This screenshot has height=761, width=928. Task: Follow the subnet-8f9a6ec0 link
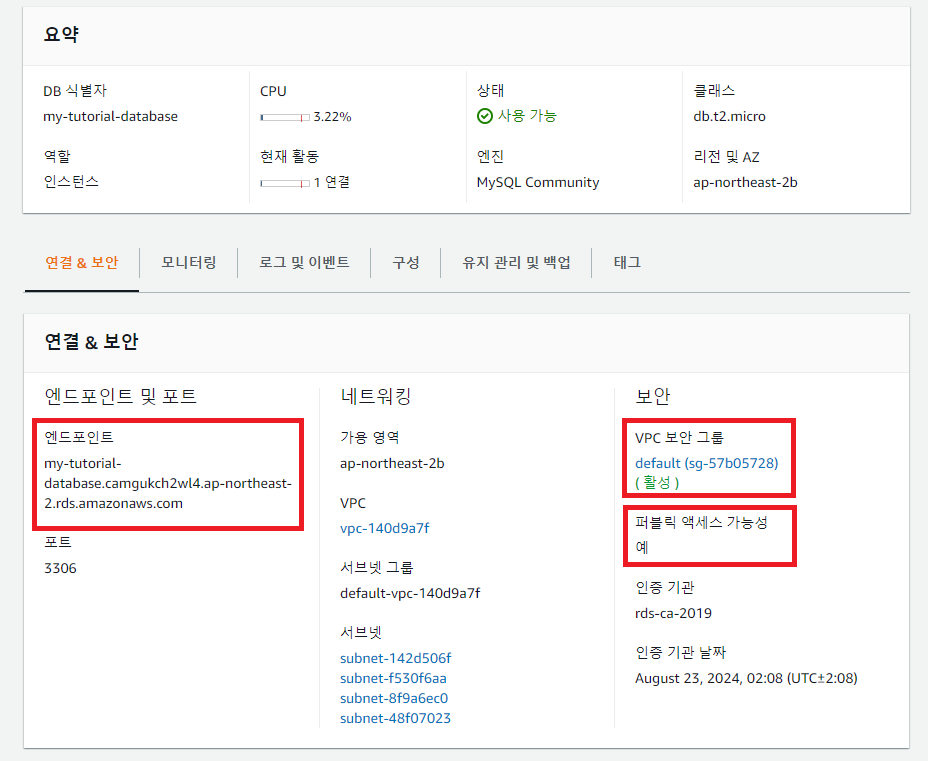pyautogui.click(x=394, y=698)
